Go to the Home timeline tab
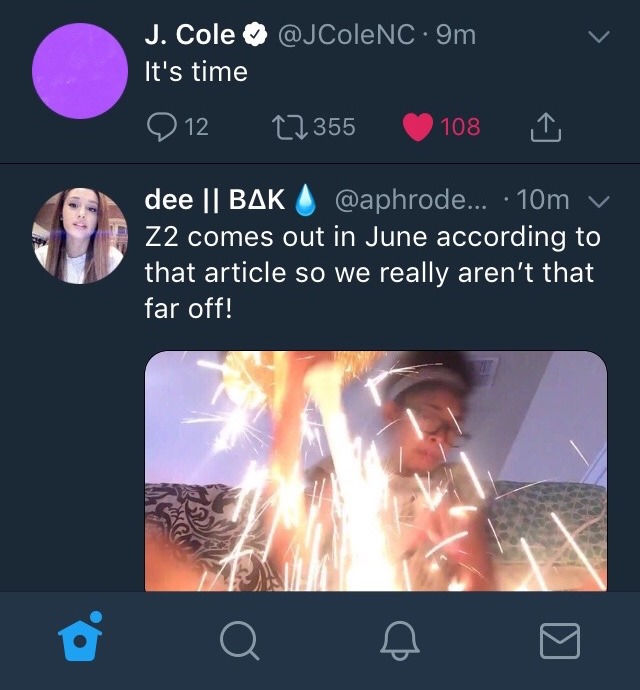Viewport: 640px width, 690px height. pyautogui.click(x=78, y=639)
